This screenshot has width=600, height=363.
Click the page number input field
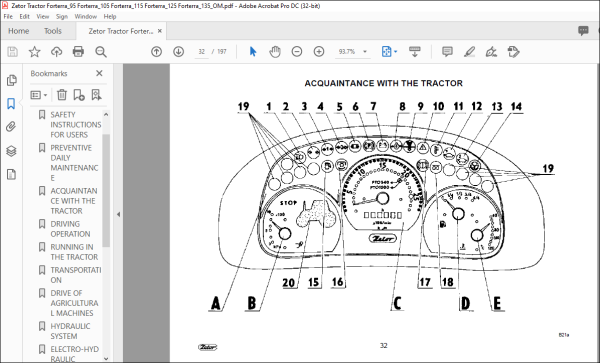coord(201,52)
